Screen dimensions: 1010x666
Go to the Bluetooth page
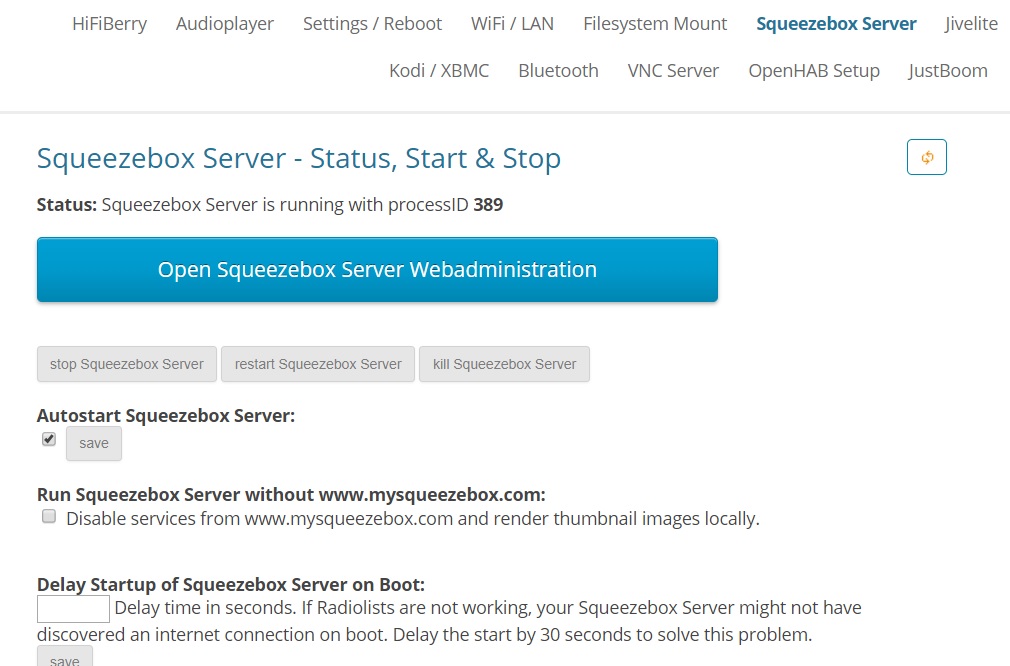click(558, 71)
